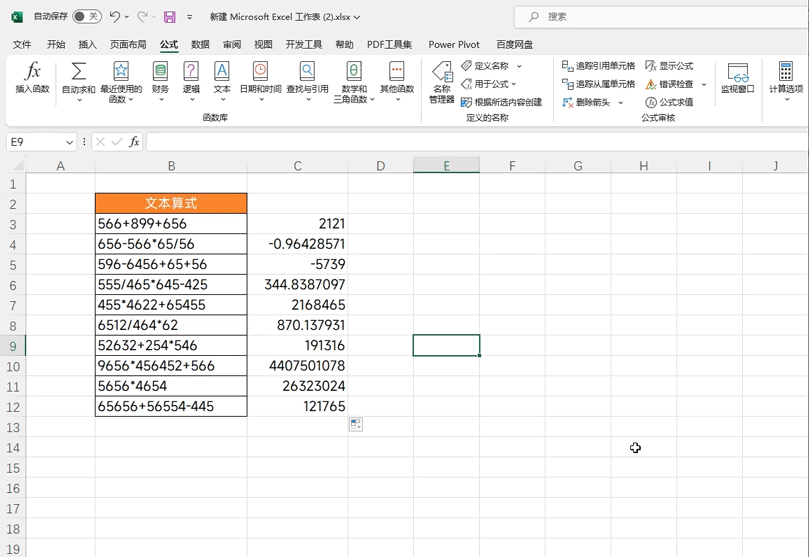Click Use in Formula (用于公式)
This screenshot has width=809, height=557.
(488, 84)
